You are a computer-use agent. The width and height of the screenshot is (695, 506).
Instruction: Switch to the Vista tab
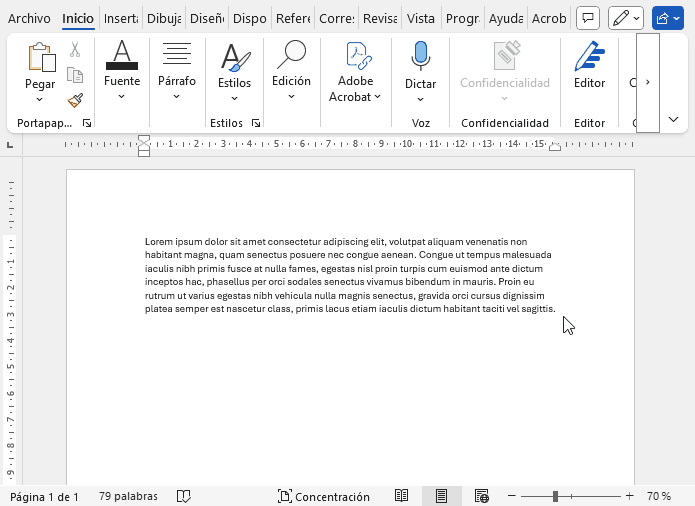point(421,18)
